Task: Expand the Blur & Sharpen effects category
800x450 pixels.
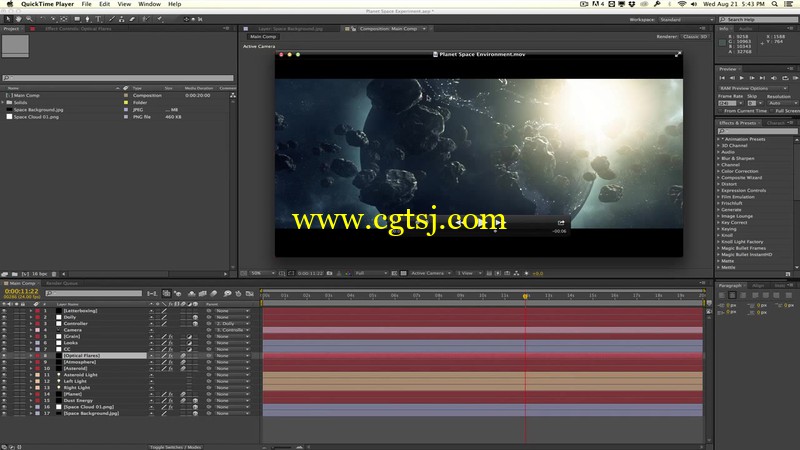Action: (x=718, y=159)
